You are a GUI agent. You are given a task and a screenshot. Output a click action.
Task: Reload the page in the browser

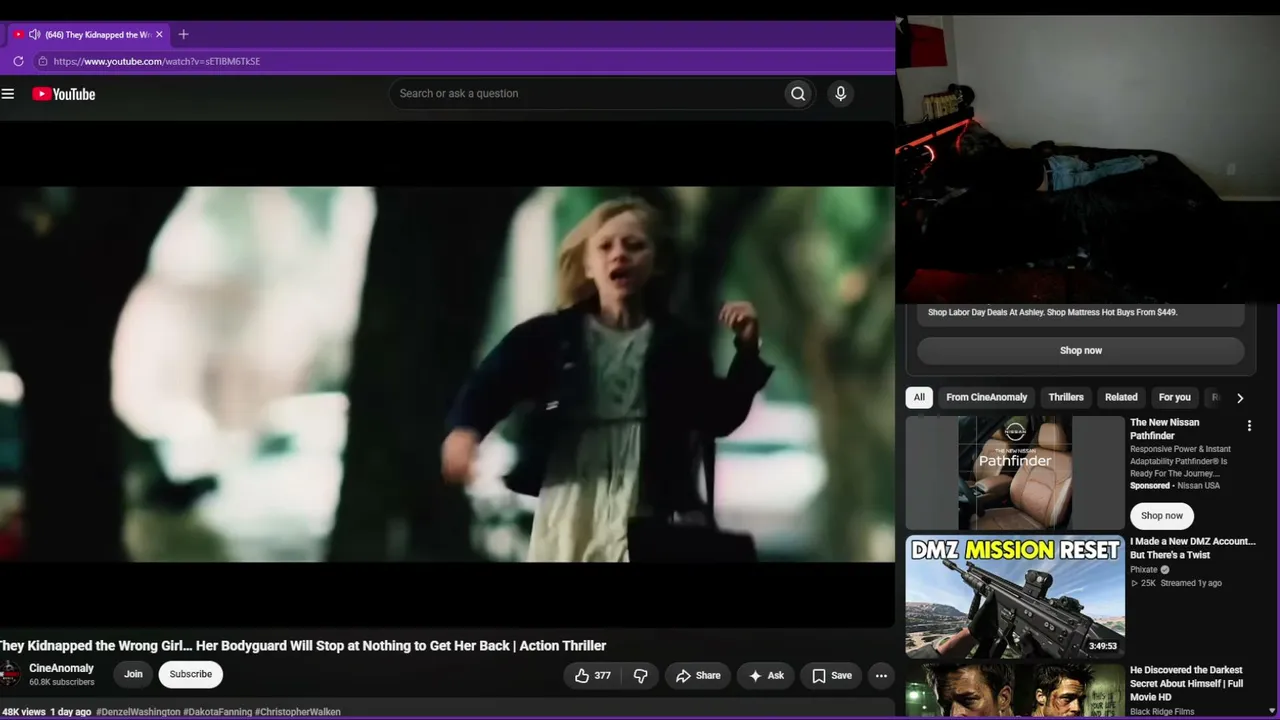18,61
